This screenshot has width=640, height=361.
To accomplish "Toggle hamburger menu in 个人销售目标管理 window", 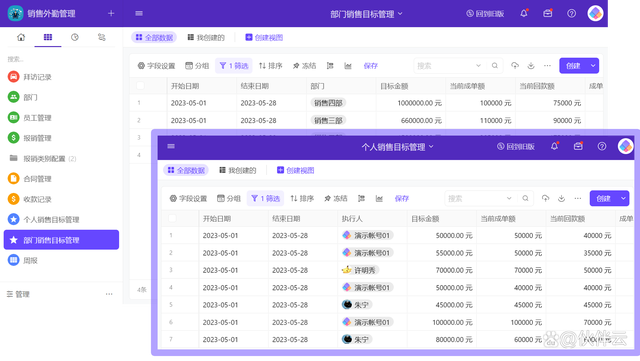I will click(171, 146).
